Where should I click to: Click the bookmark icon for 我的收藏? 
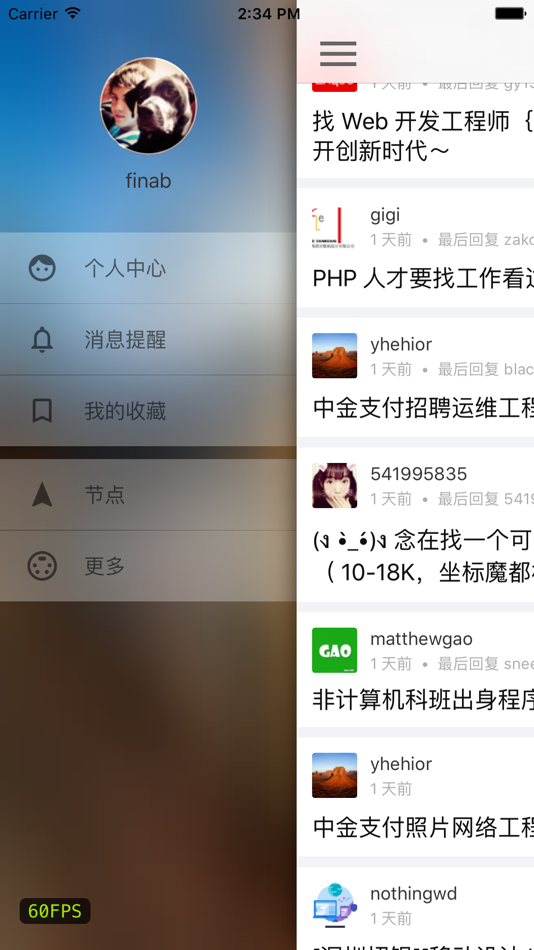[x=42, y=411]
